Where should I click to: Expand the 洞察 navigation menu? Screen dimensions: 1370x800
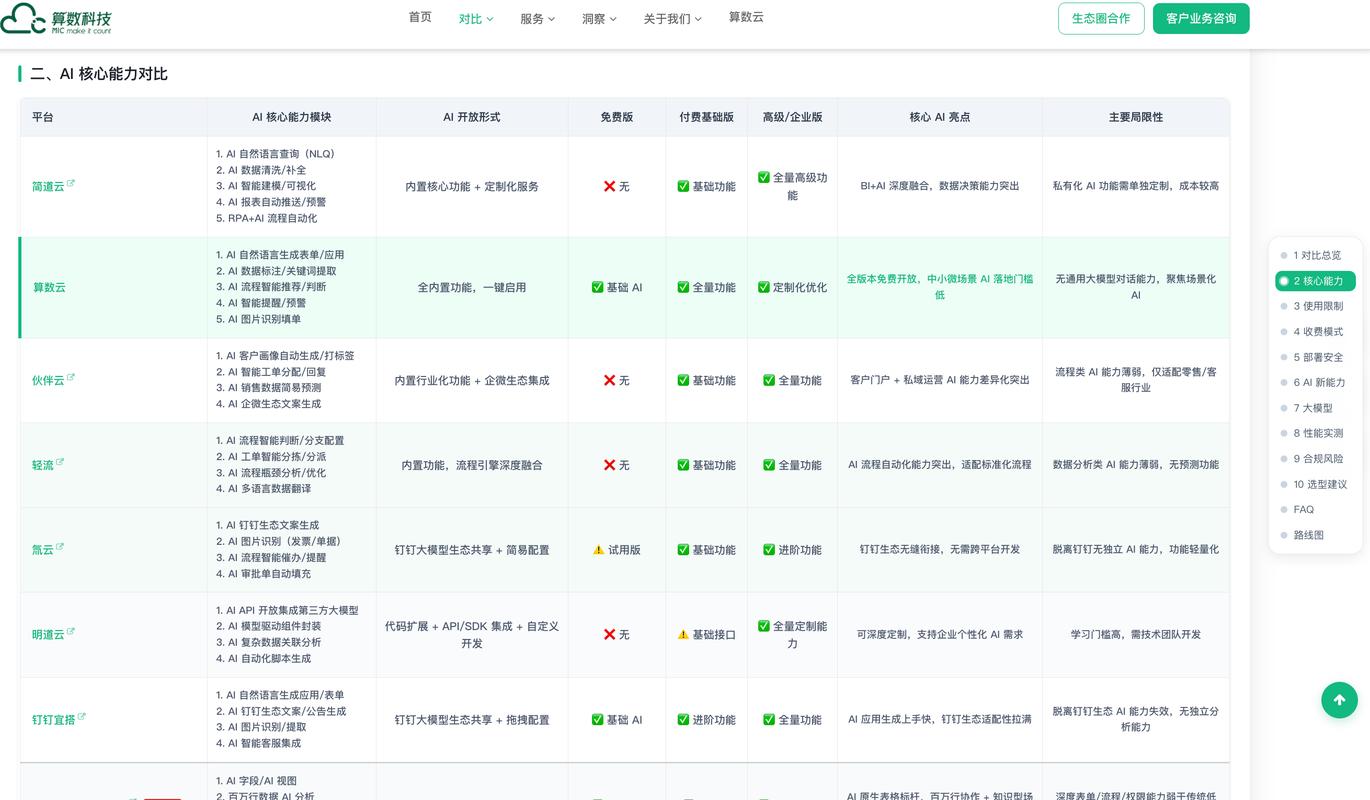tap(599, 19)
